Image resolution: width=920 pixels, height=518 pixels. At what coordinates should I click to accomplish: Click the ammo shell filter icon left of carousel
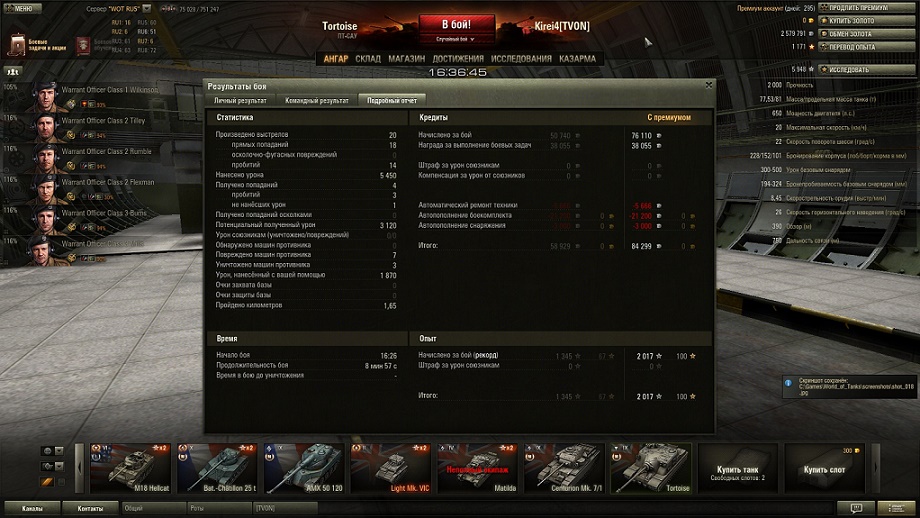click(47, 482)
